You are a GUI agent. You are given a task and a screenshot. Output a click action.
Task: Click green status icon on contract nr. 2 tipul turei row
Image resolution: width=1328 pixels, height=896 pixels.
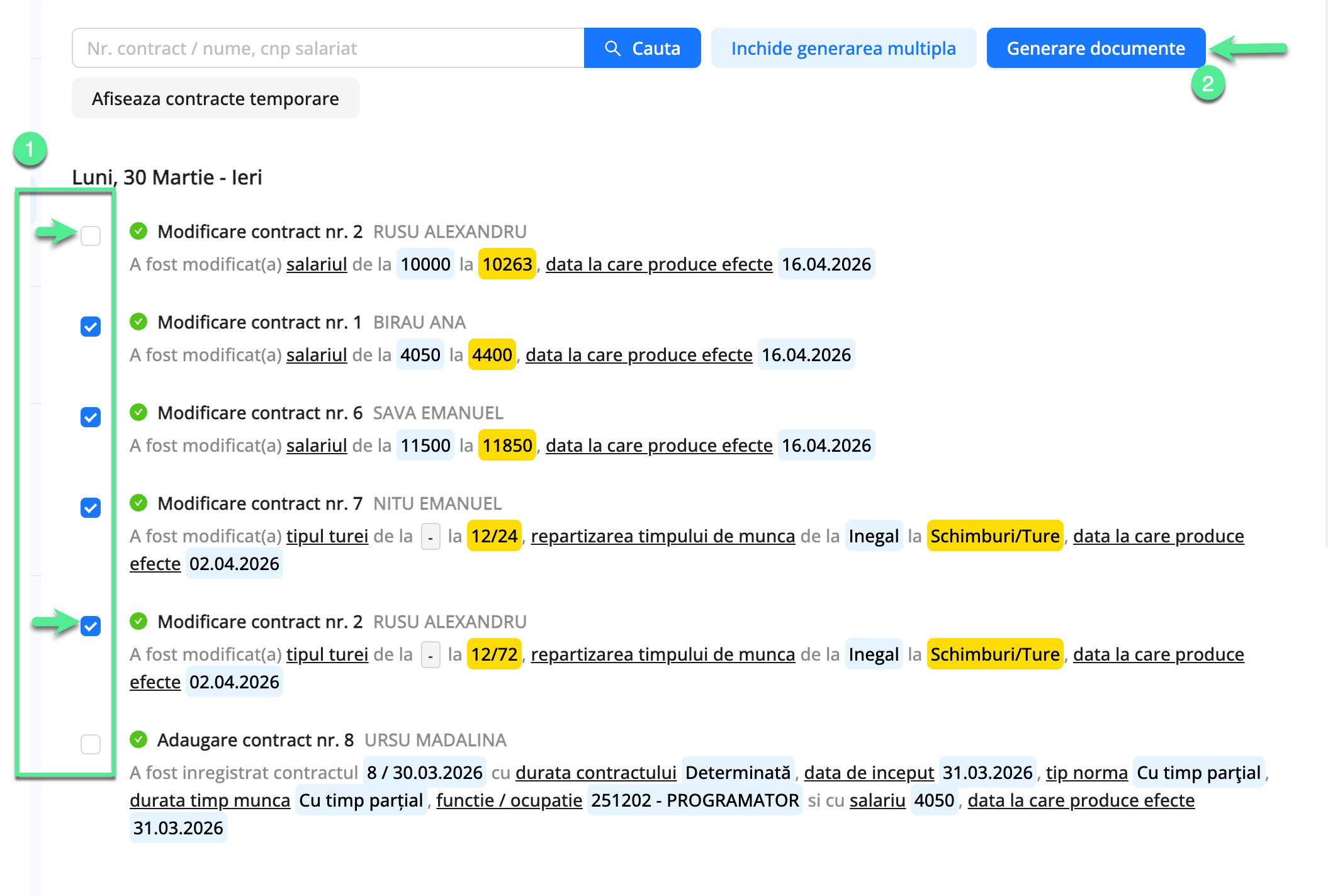[138, 622]
